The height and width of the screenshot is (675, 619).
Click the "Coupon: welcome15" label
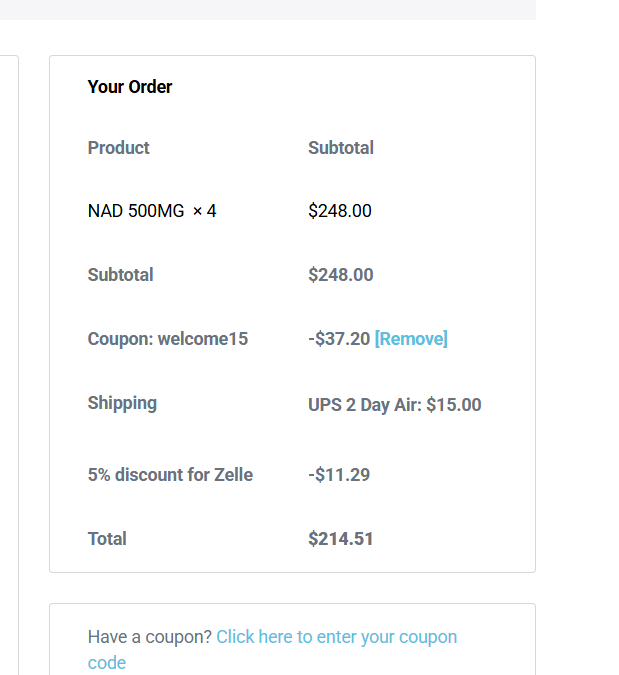point(167,339)
